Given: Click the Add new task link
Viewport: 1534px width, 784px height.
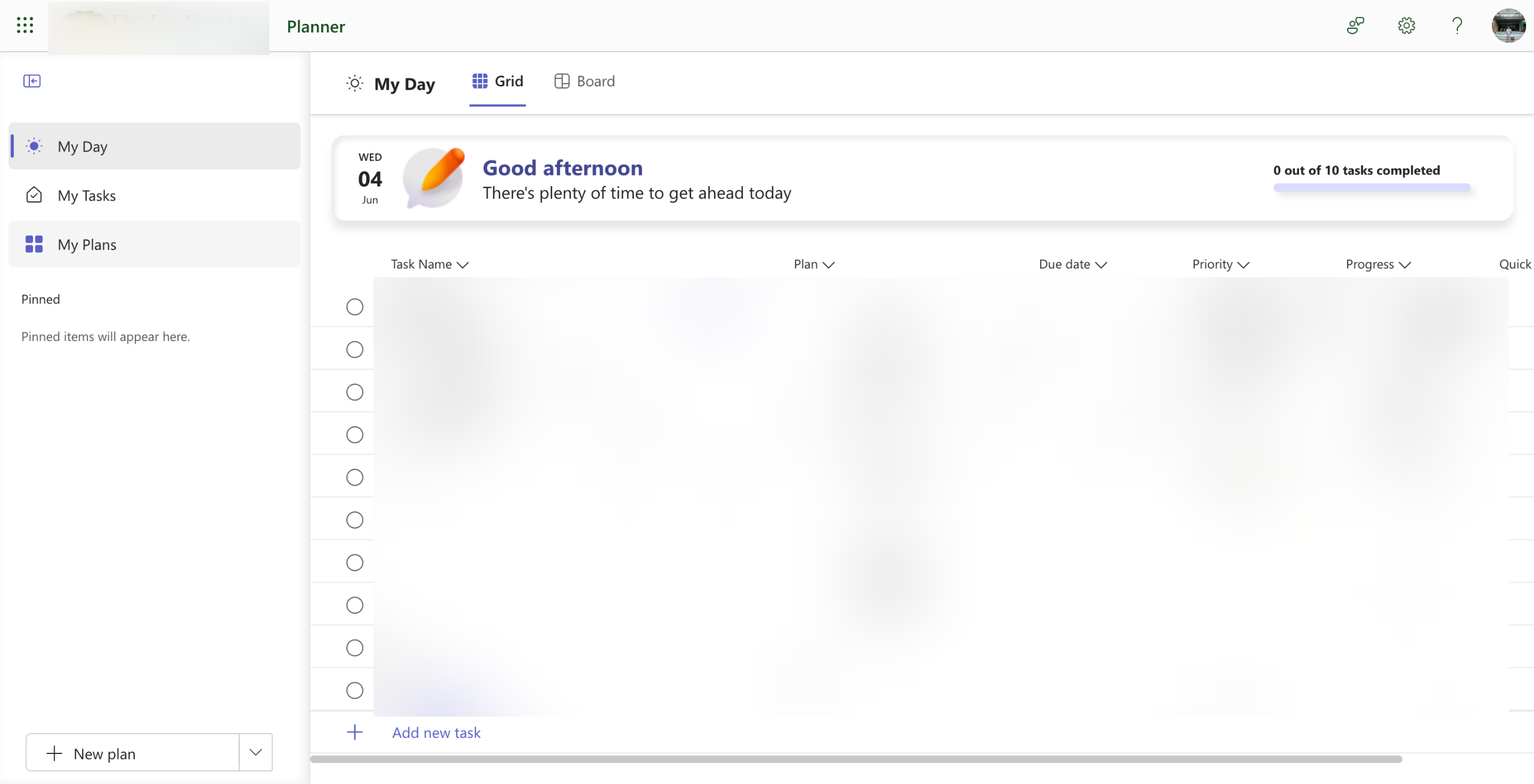Looking at the screenshot, I should point(436,732).
